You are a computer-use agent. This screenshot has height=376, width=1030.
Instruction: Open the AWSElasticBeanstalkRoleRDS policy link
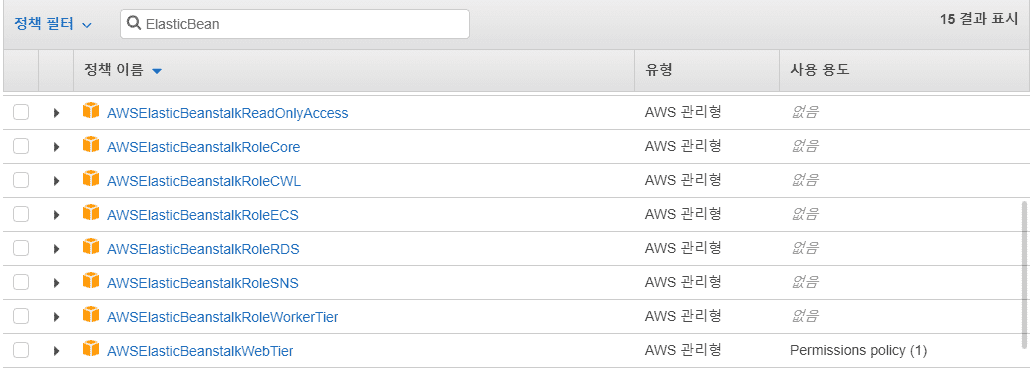point(204,250)
